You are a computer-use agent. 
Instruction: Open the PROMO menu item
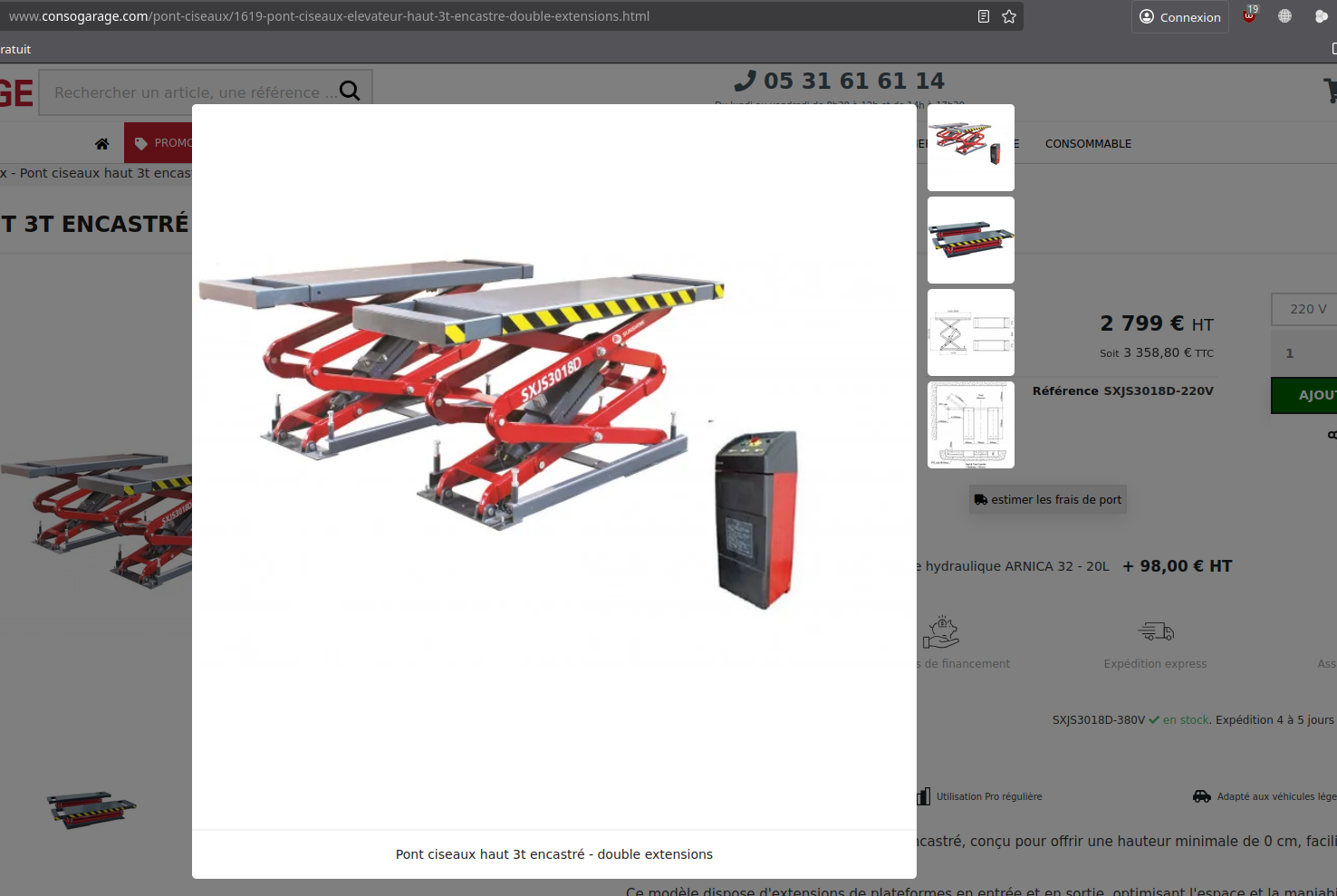[161, 143]
